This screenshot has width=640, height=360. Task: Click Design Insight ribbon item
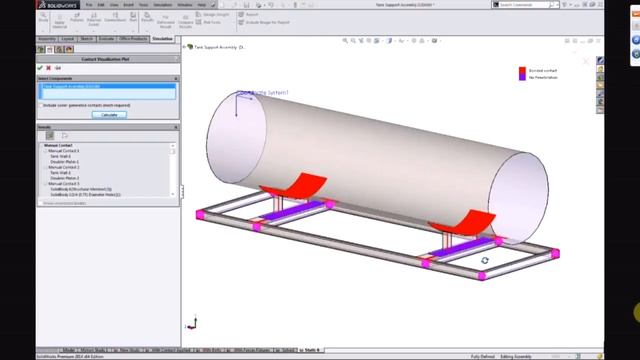tap(212, 14)
